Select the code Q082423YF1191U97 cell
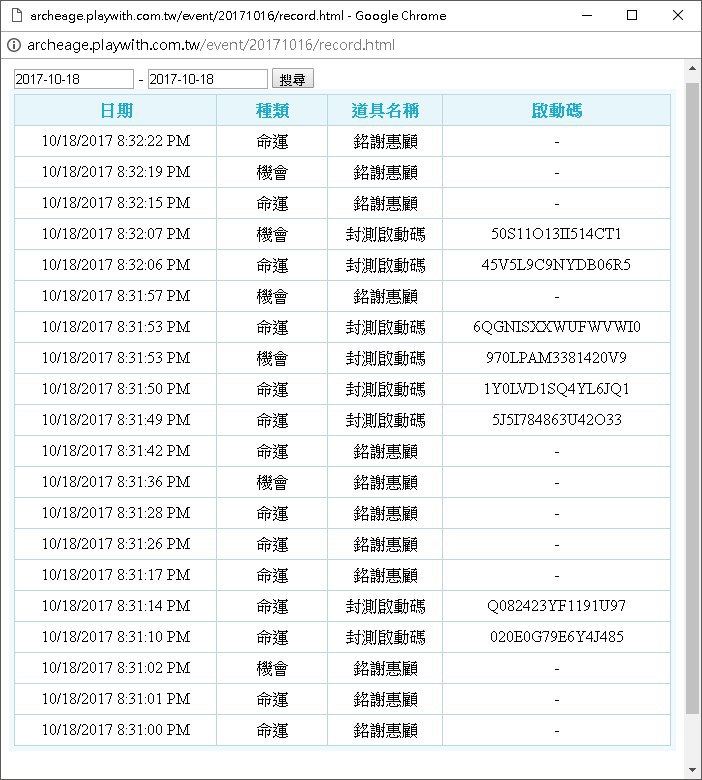Viewport: 702px width, 780px height. [x=556, y=606]
